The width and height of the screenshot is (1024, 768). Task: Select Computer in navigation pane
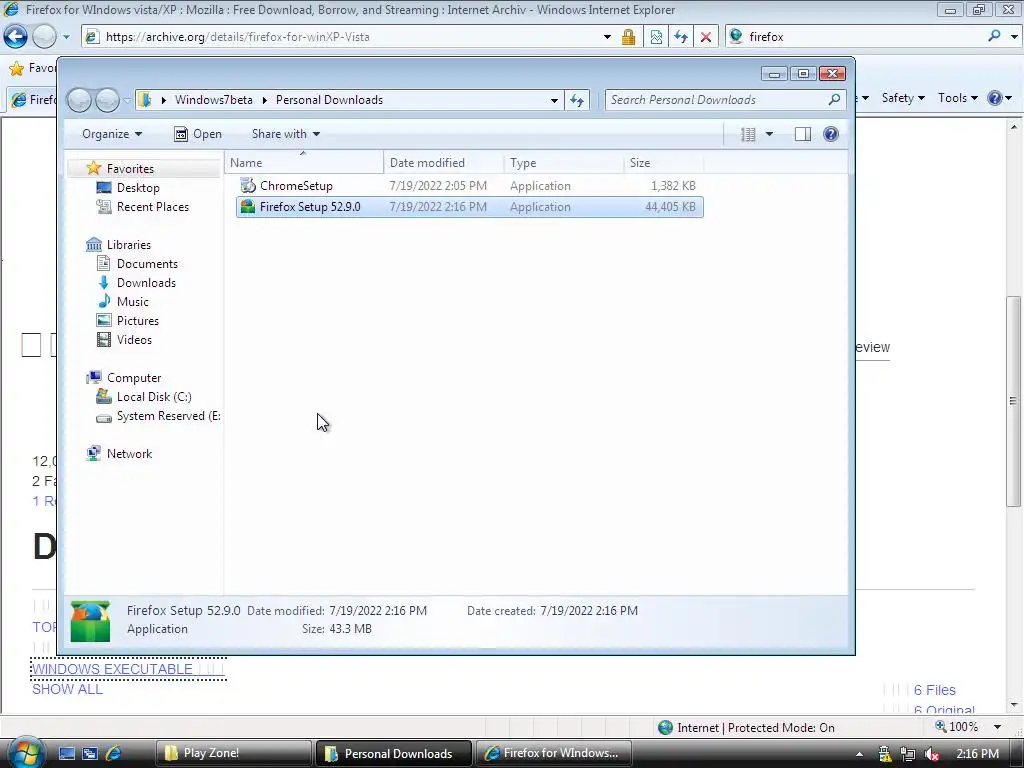coord(124,378)
